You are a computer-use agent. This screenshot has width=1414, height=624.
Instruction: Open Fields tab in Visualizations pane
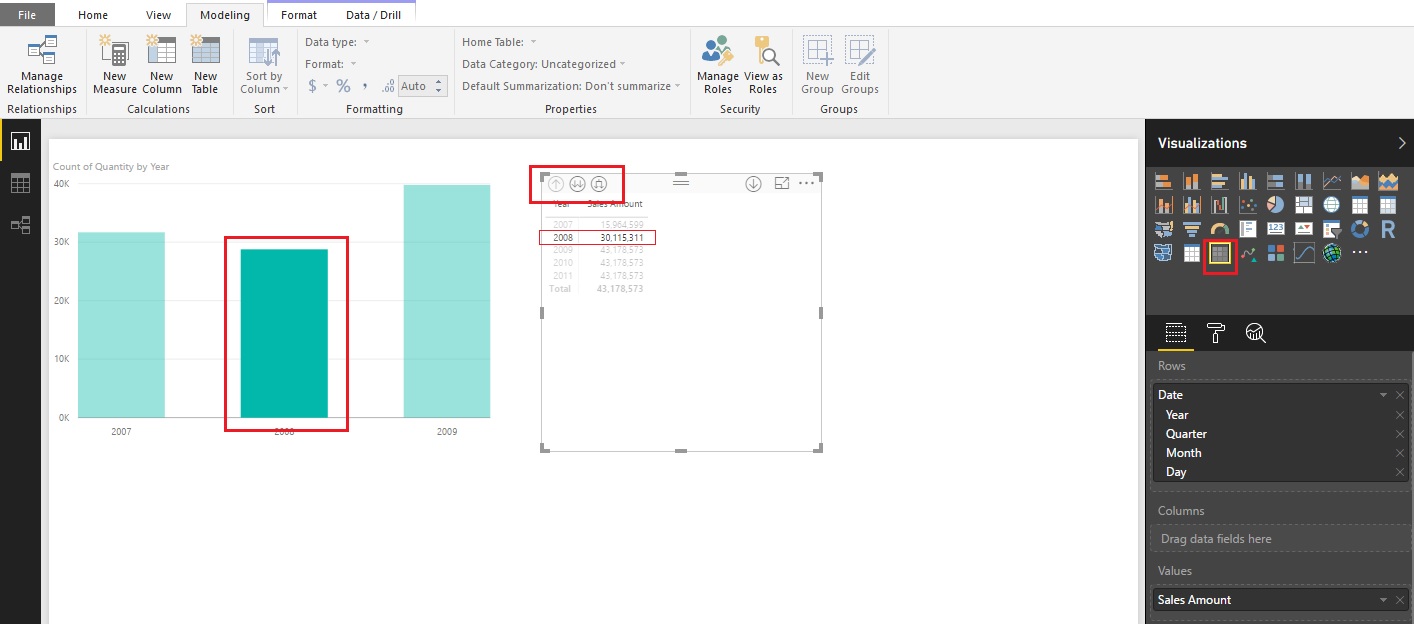1176,334
